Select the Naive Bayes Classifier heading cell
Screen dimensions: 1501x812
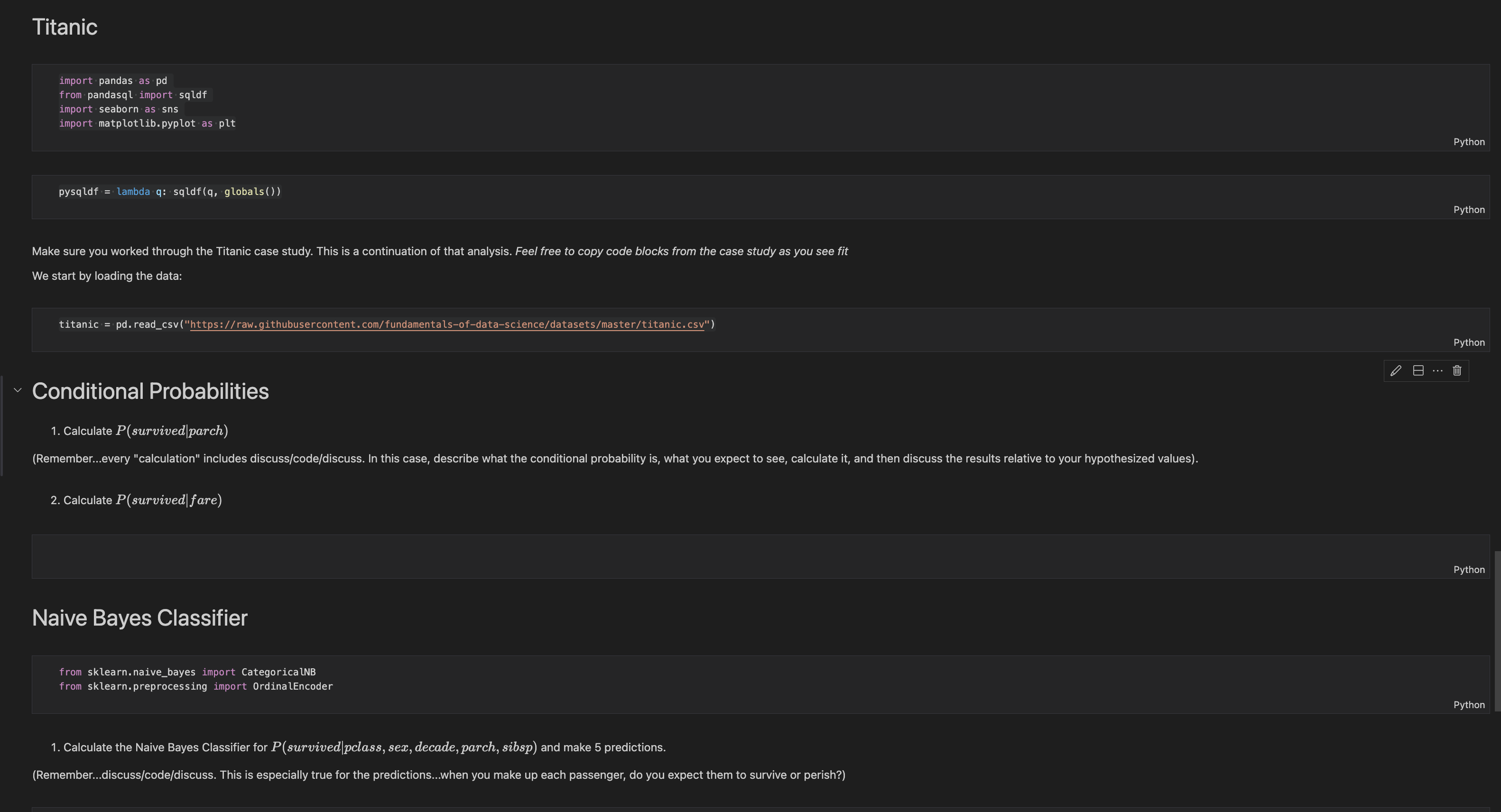pos(140,618)
